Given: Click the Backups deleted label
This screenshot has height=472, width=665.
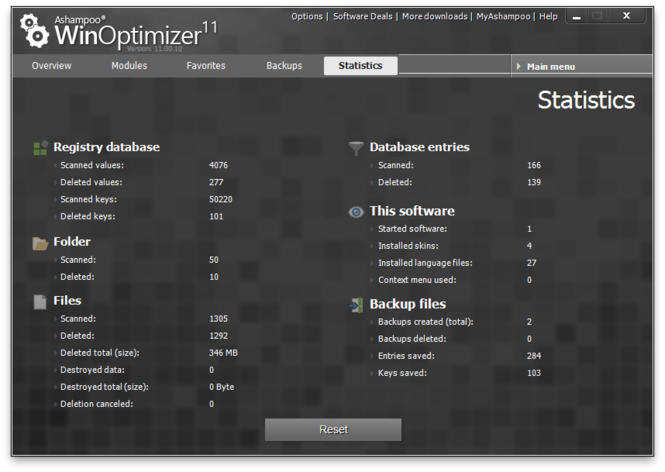Looking at the screenshot, I should pos(412,339).
